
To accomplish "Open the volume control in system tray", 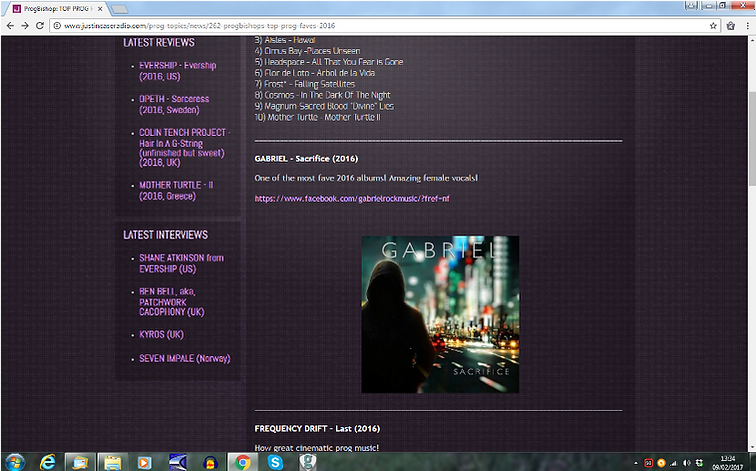I will [x=687, y=463].
